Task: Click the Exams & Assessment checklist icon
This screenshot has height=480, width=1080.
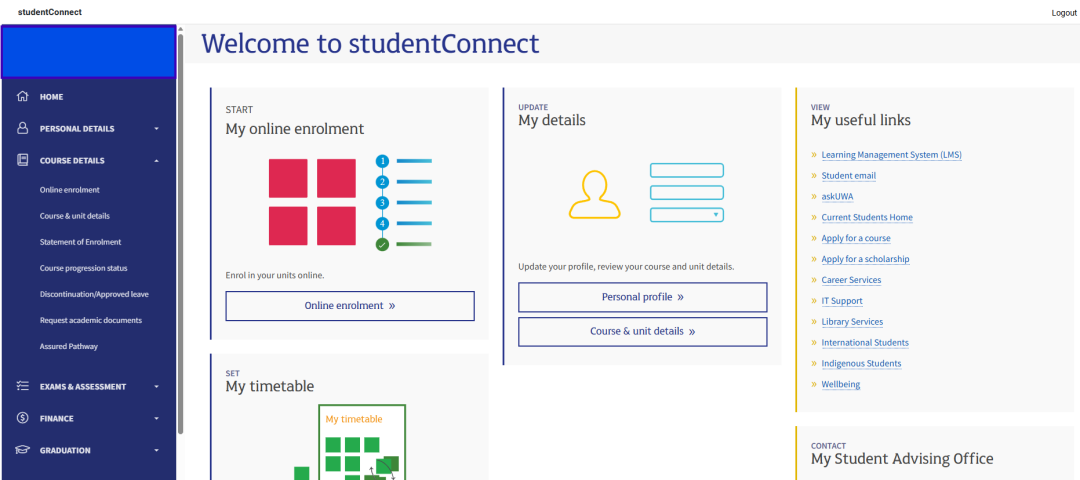Action: (x=23, y=386)
